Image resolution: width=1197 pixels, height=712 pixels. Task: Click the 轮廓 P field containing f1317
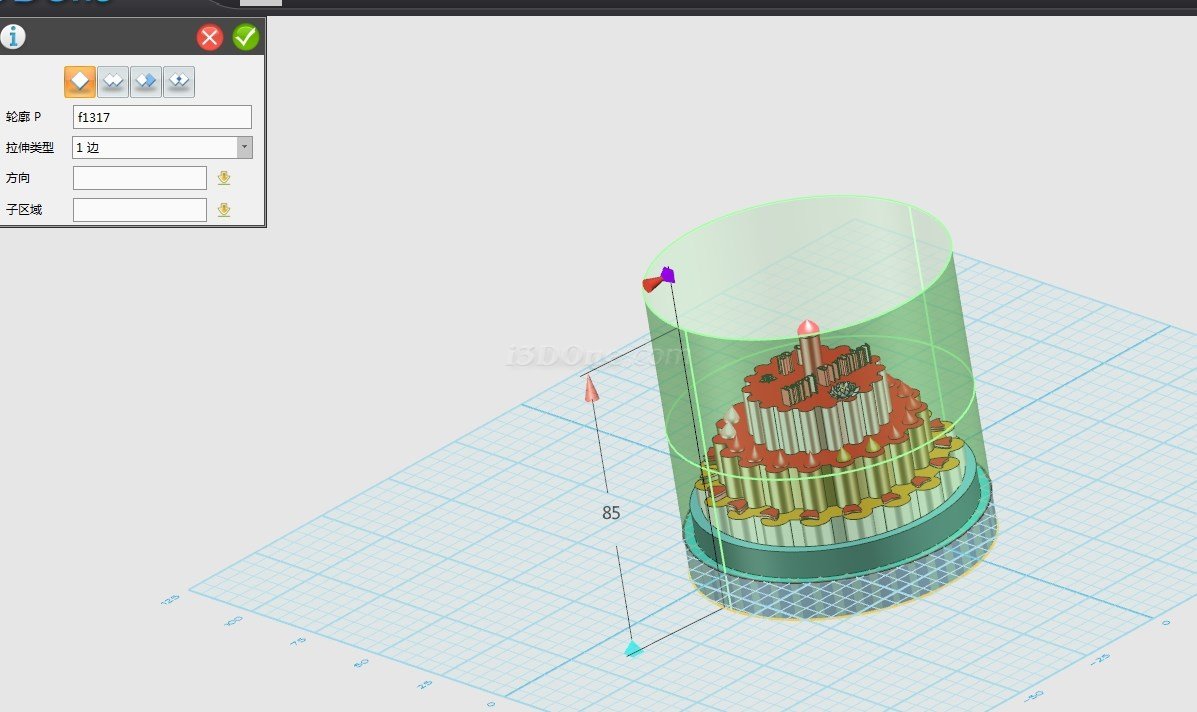[161, 117]
